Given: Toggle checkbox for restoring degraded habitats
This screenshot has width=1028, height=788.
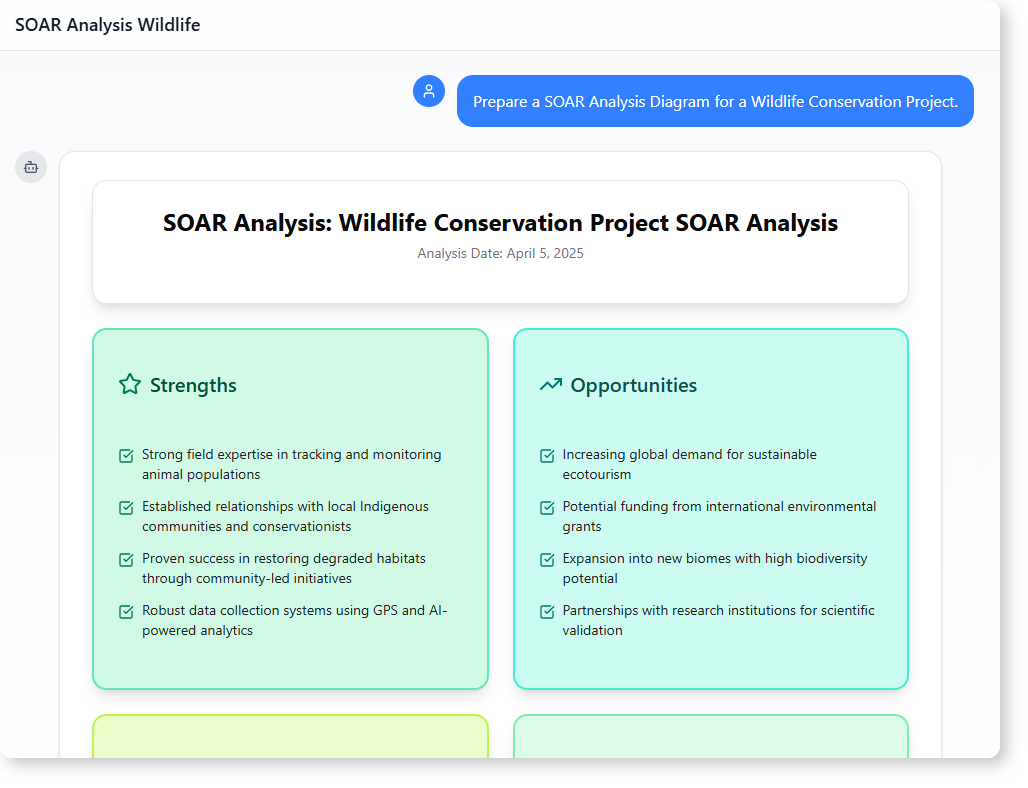Looking at the screenshot, I should click(127, 560).
